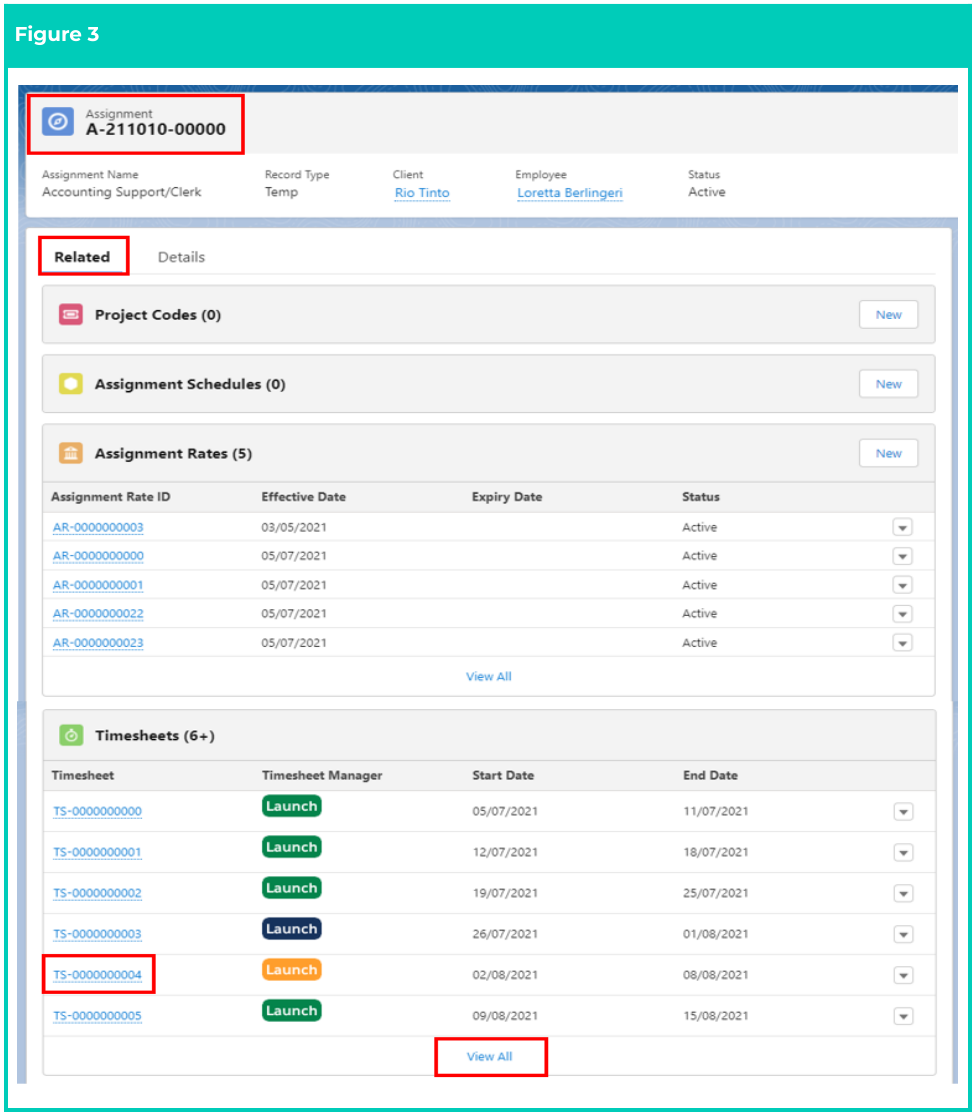
Task: Launch Timesheet Manager for TS-0000000002
Action: pyautogui.click(x=292, y=888)
